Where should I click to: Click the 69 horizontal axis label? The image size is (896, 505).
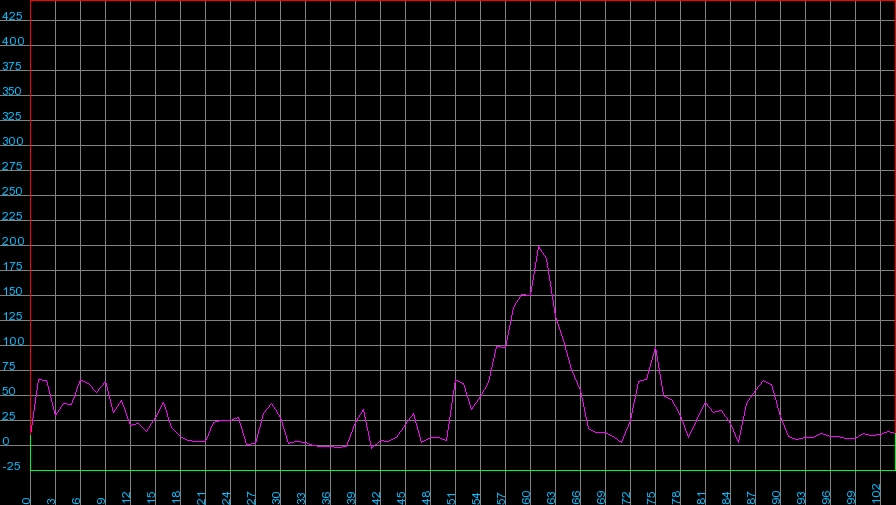601,498
